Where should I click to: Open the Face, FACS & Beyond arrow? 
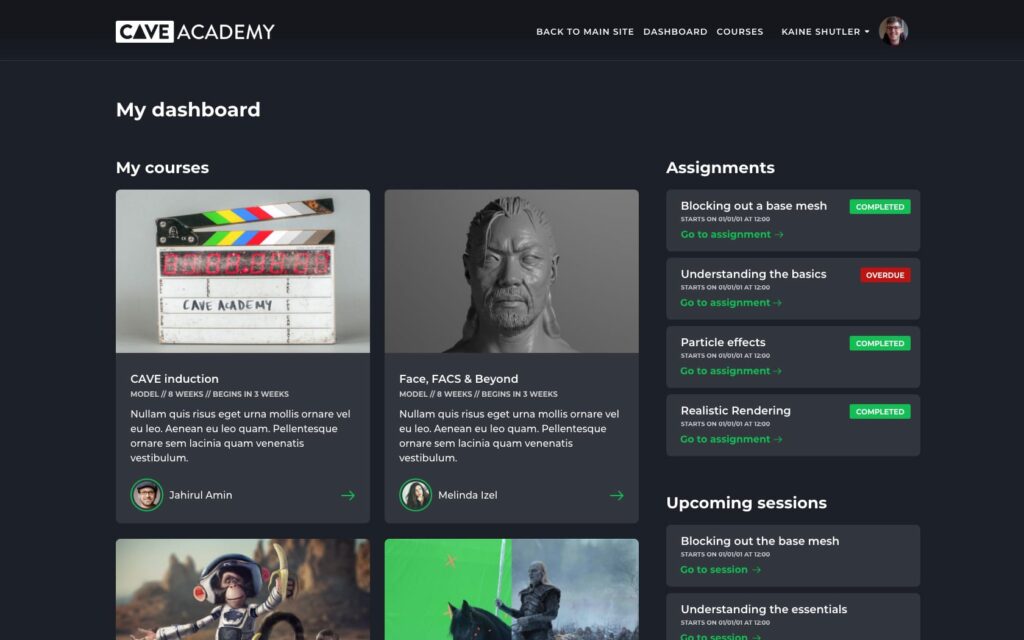click(616, 496)
